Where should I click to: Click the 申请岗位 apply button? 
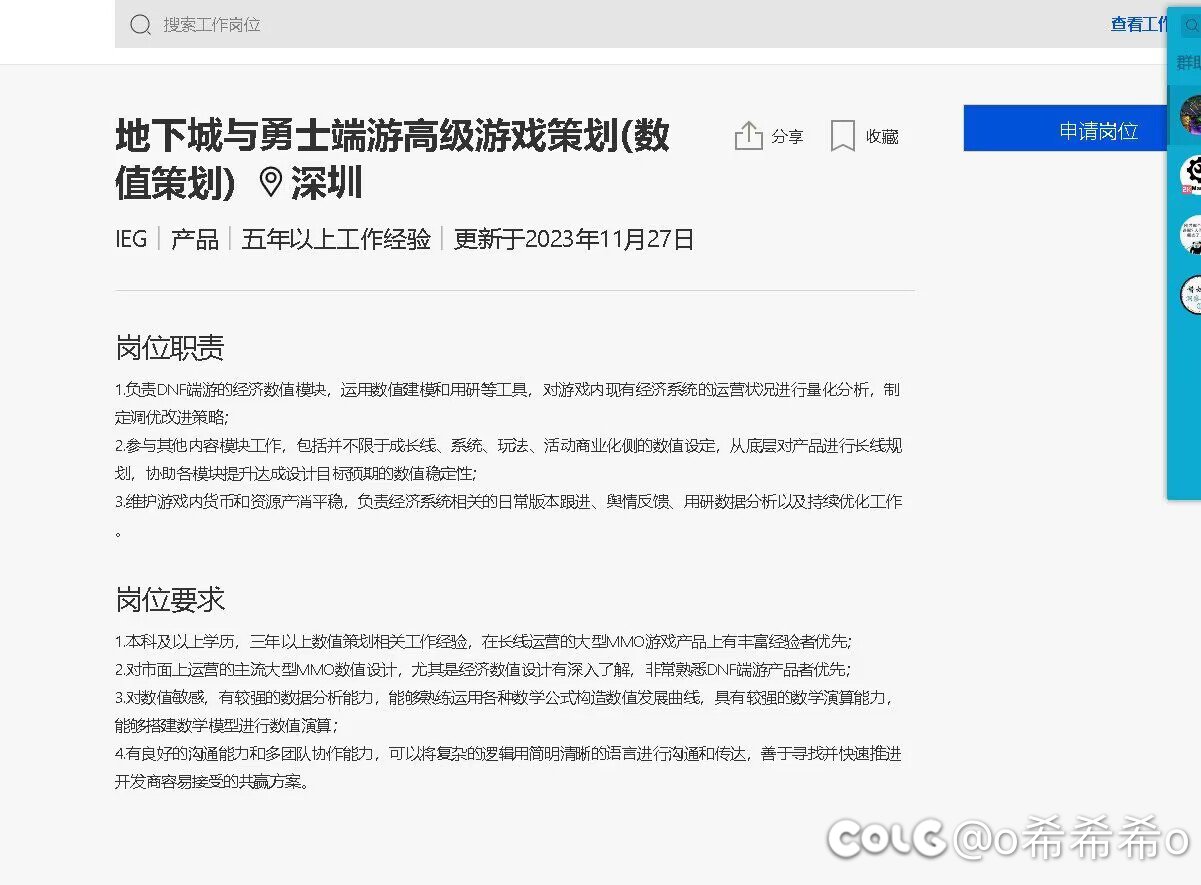point(1066,129)
